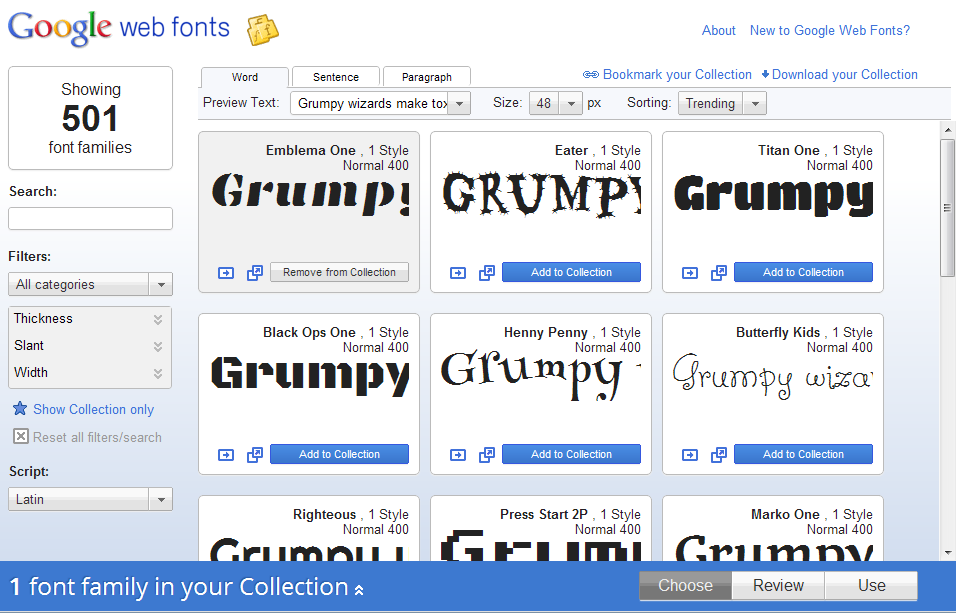Screen dimensions: 956x613
Task: Switch to the Sentence preview tab
Action: pyautogui.click(x=335, y=76)
